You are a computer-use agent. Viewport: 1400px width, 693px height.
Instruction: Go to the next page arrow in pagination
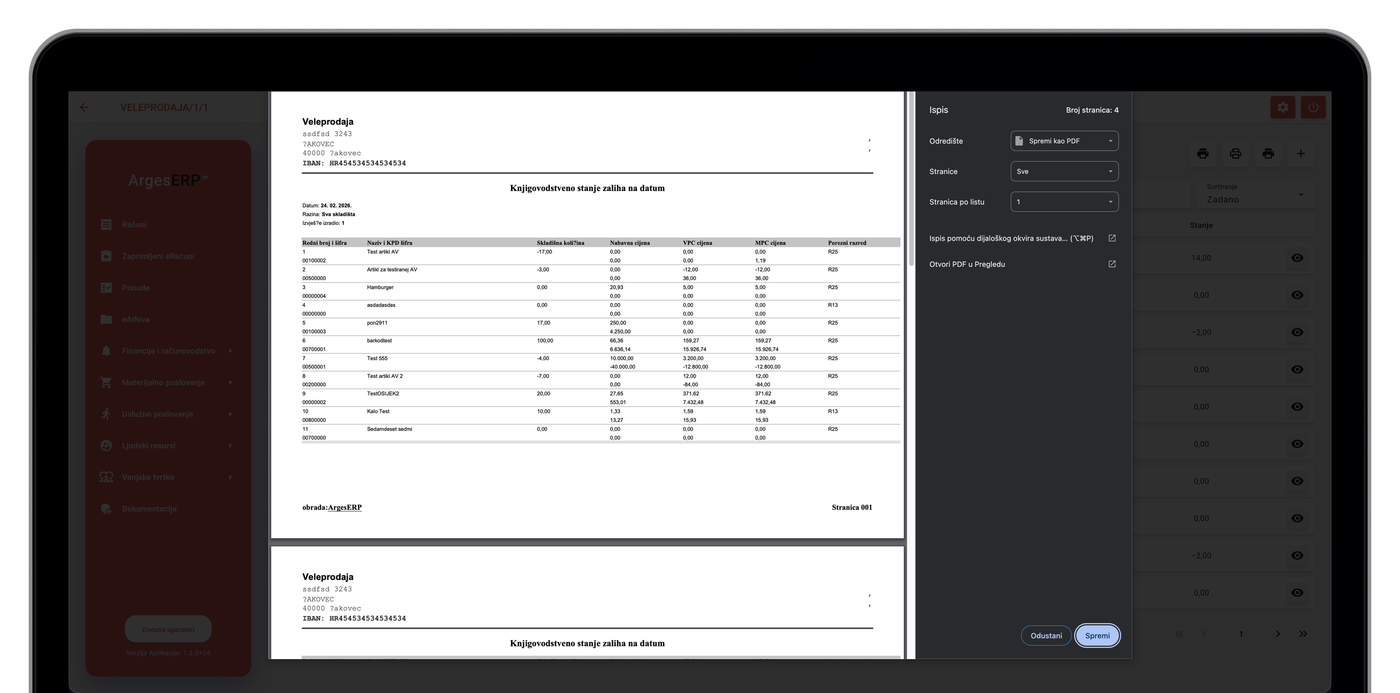[x=1277, y=634]
